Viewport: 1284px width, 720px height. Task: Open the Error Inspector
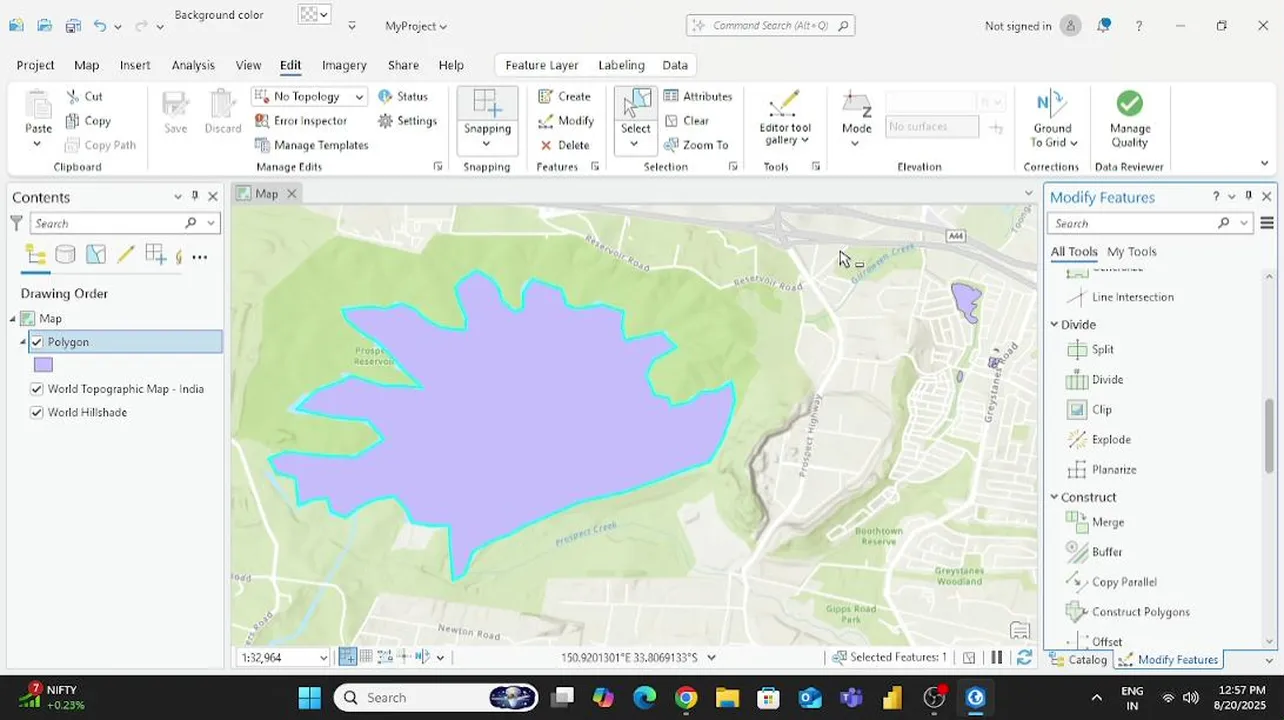click(x=300, y=120)
